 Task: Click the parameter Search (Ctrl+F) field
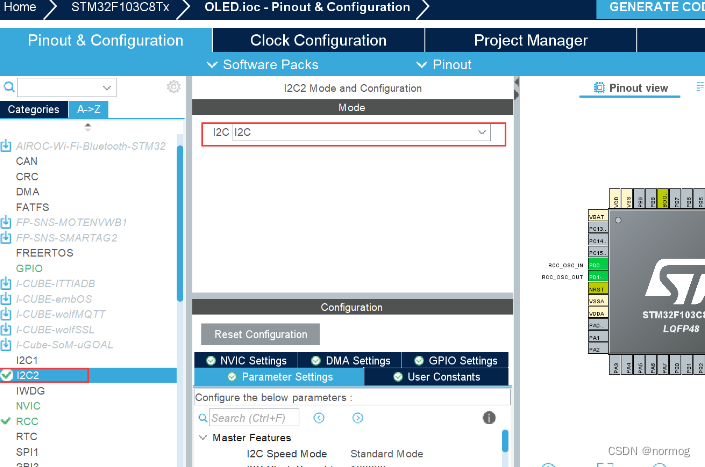(254, 418)
